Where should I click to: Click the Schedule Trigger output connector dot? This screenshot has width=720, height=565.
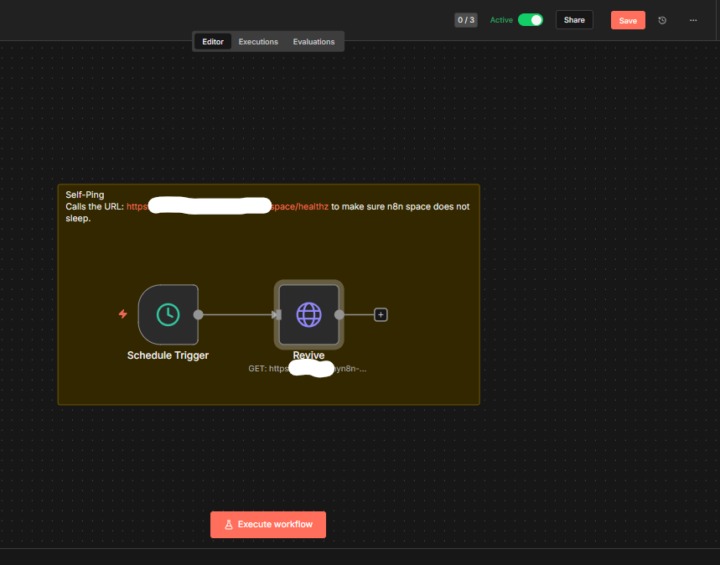198,314
